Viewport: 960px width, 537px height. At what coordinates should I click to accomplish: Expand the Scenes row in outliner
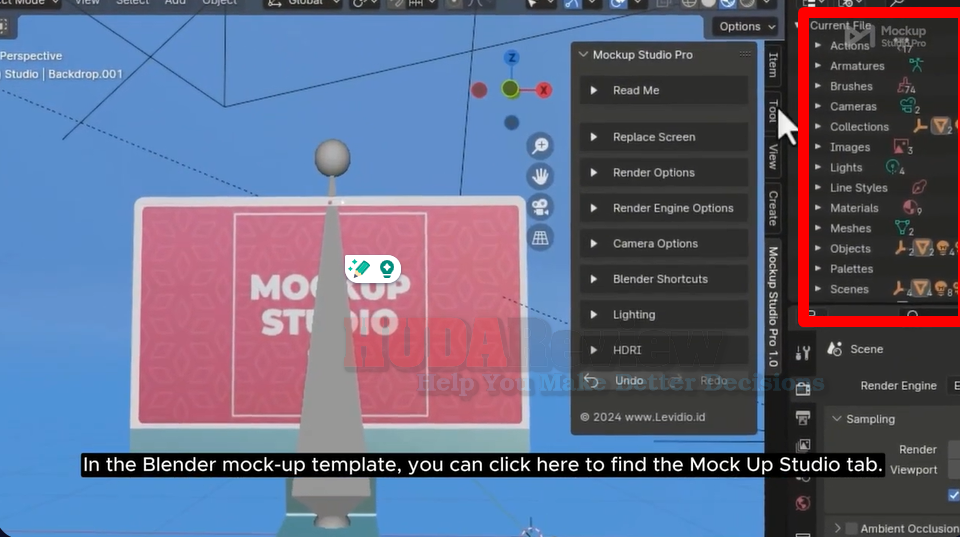pyautogui.click(x=818, y=288)
